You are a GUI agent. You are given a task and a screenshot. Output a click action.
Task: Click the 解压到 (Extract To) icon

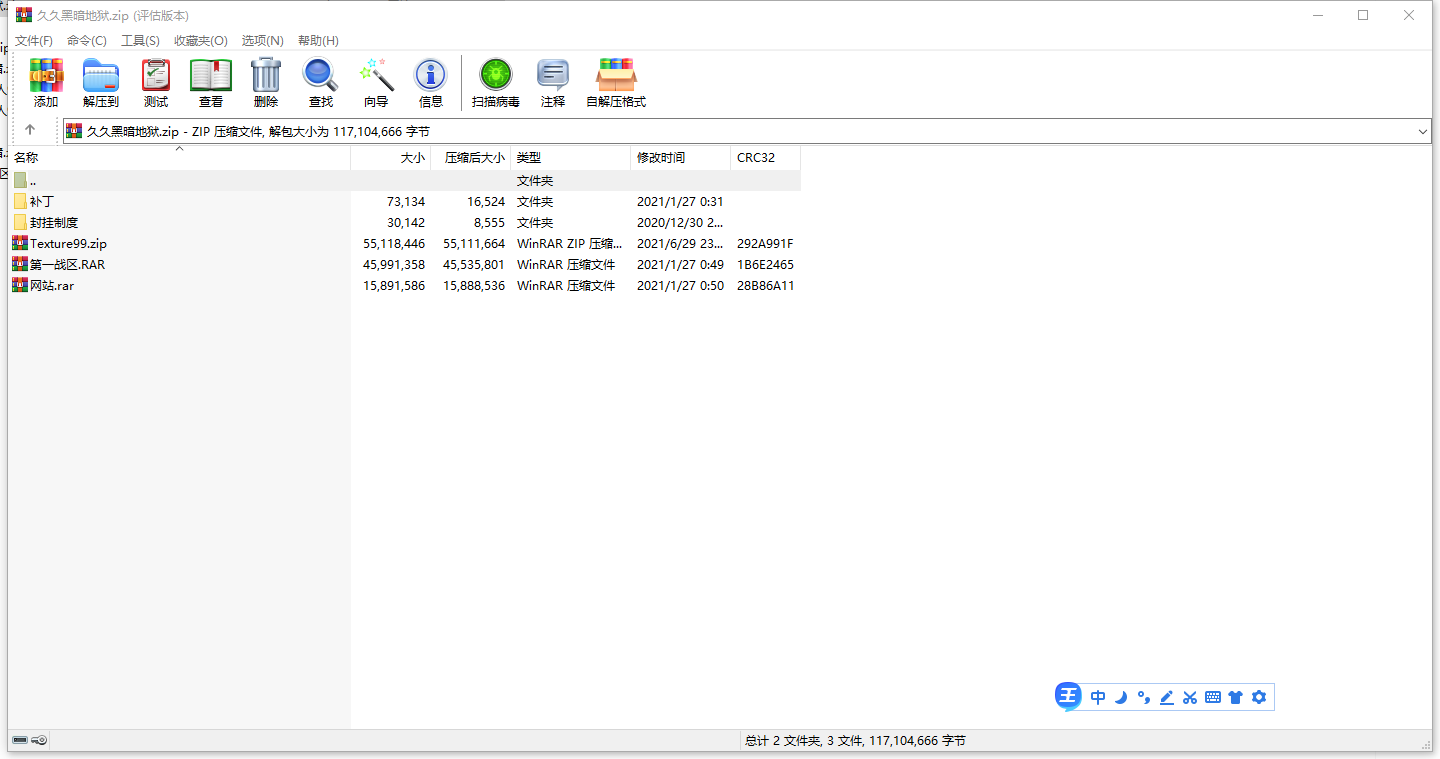pos(100,82)
